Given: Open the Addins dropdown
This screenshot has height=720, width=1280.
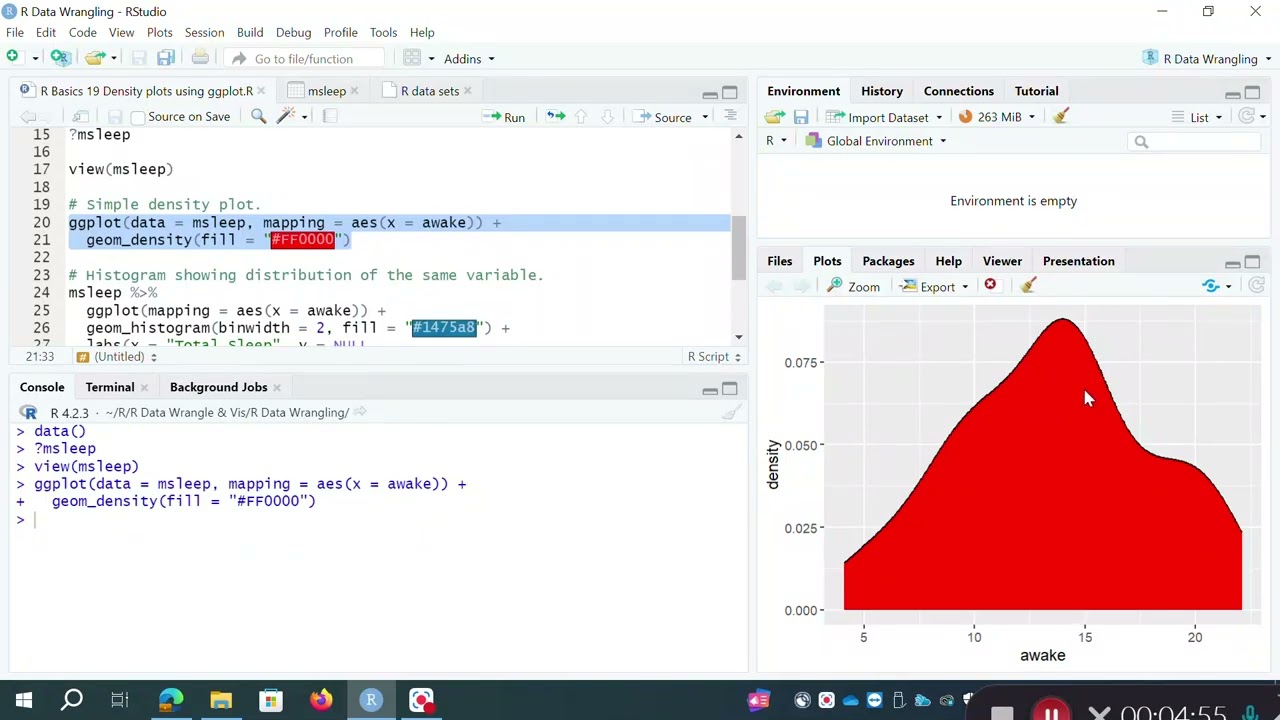Looking at the screenshot, I should point(469,59).
